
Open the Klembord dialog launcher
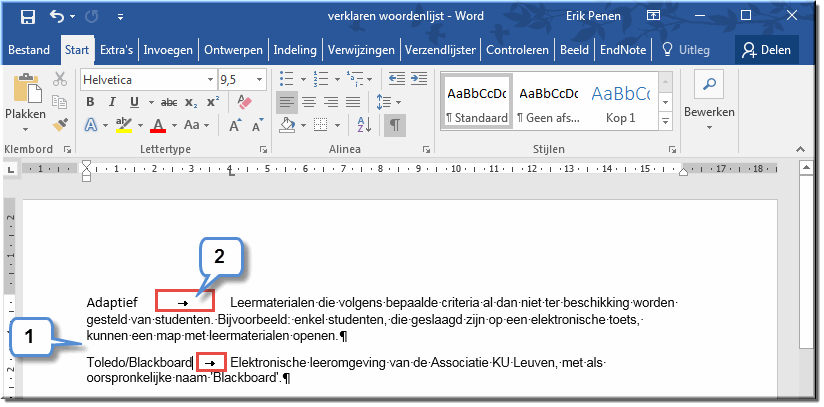pos(67,150)
